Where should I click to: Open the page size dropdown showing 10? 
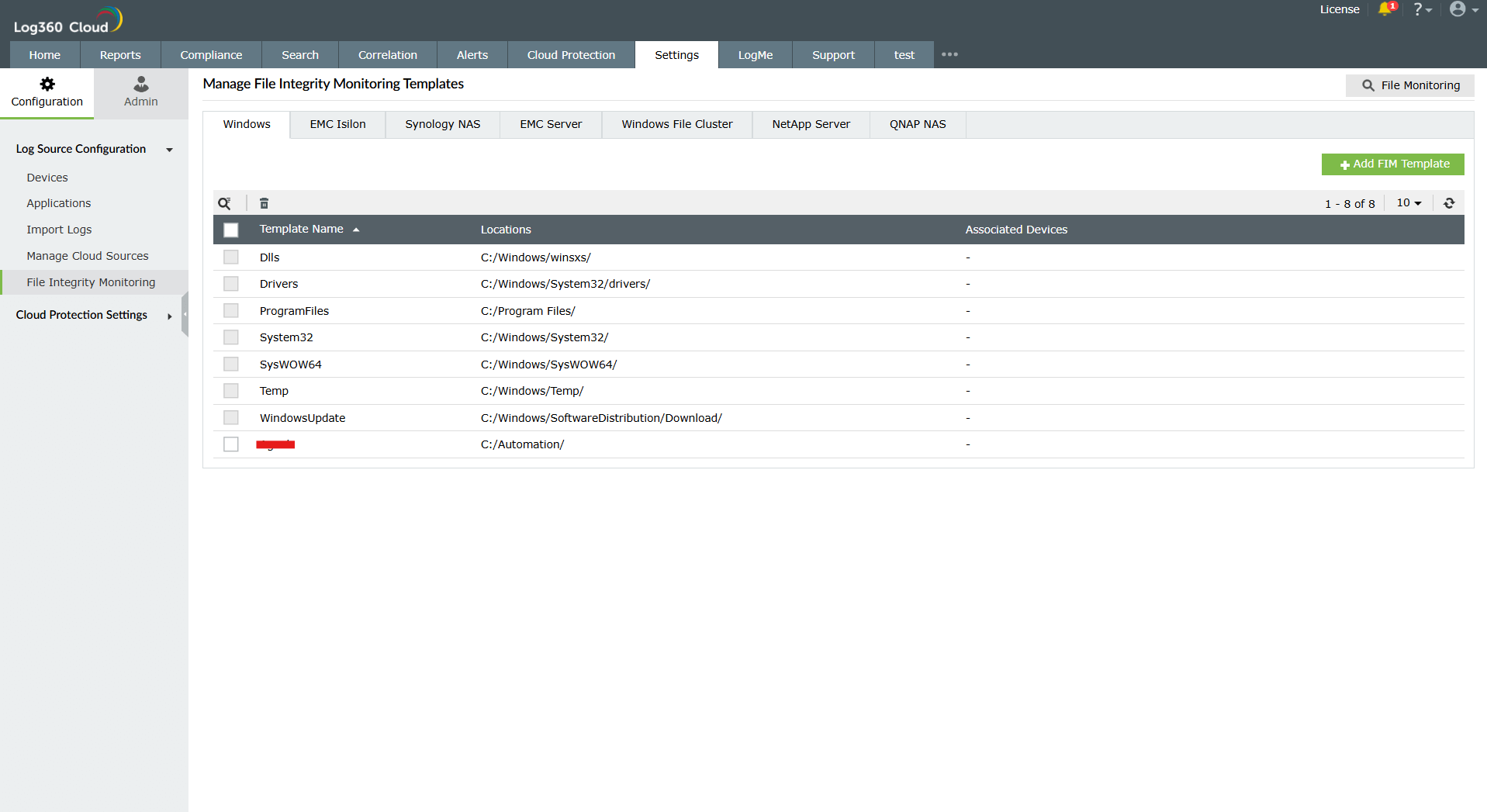pos(1409,202)
